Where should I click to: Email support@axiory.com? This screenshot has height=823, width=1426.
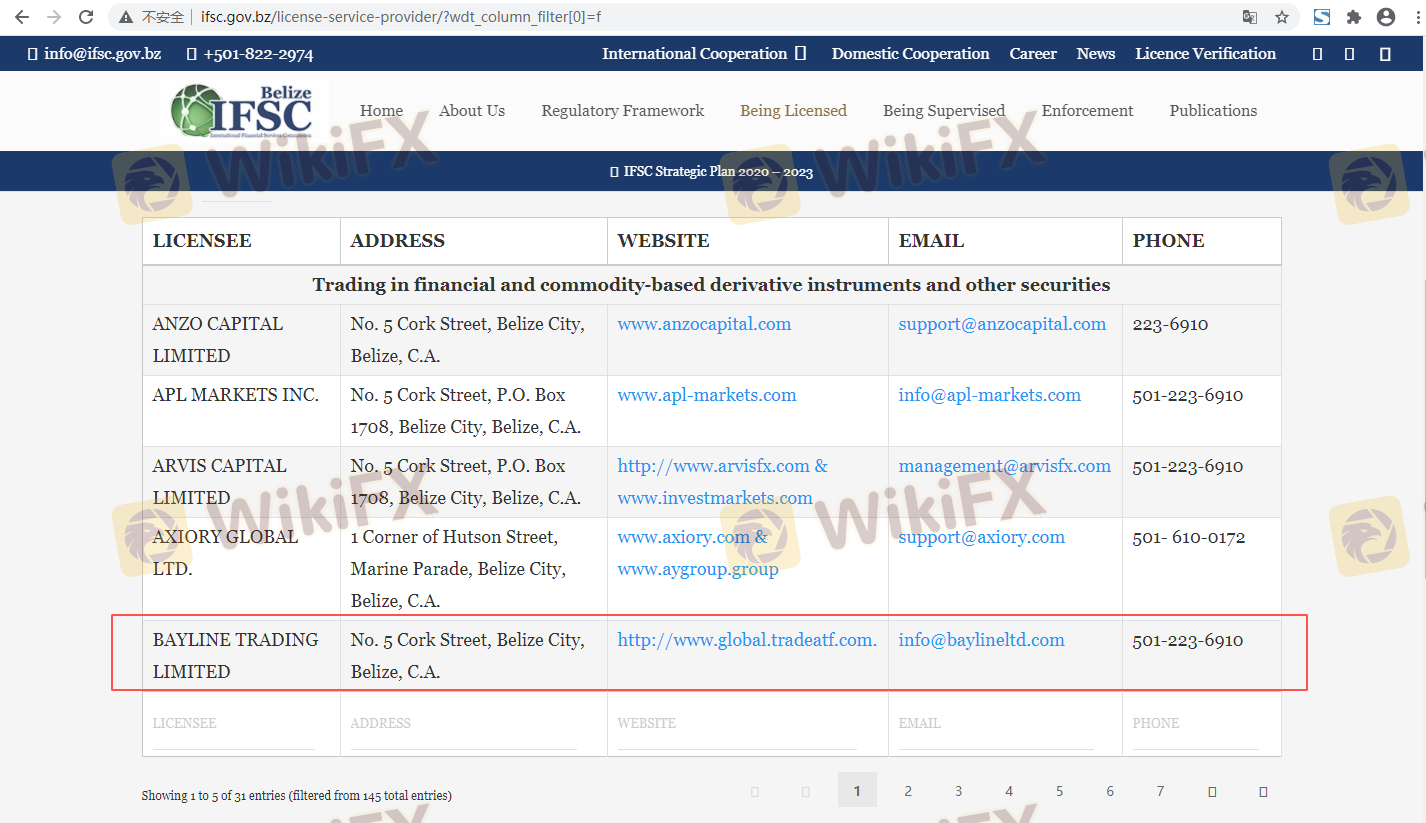(981, 537)
